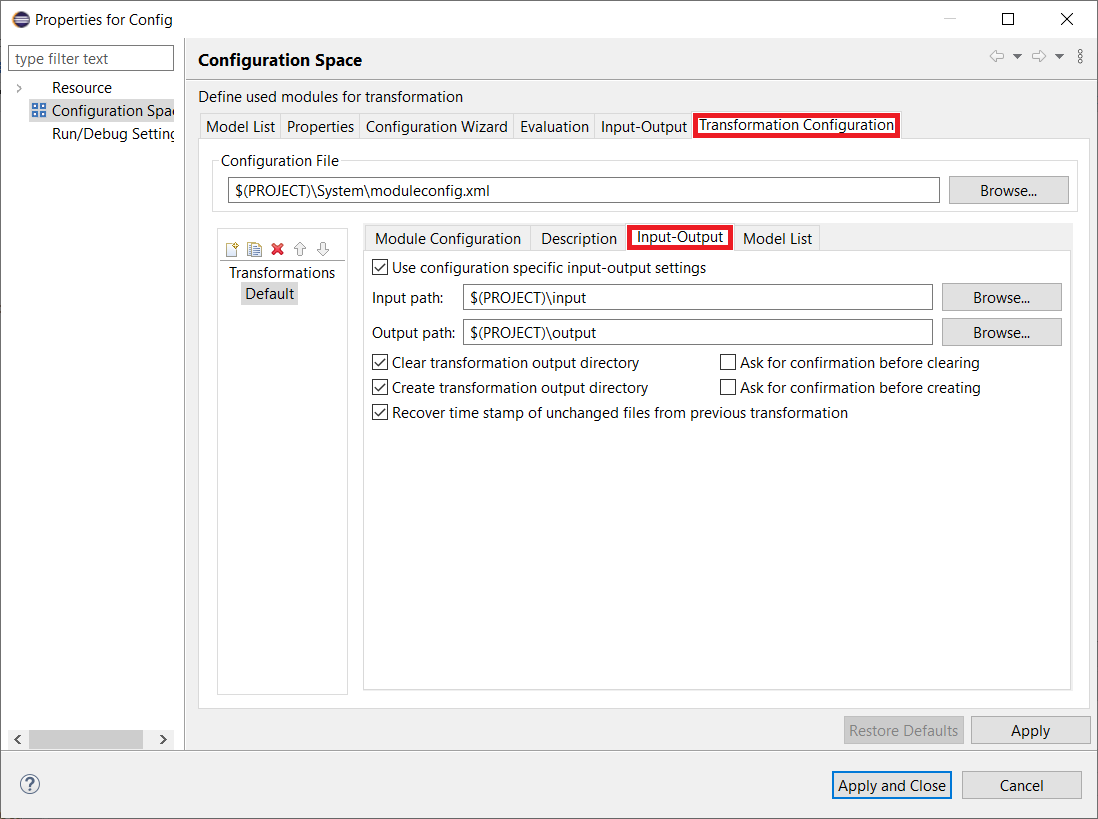The width and height of the screenshot is (1098, 819).
Task: Expand the Resource tree item
Action: [x=20, y=87]
